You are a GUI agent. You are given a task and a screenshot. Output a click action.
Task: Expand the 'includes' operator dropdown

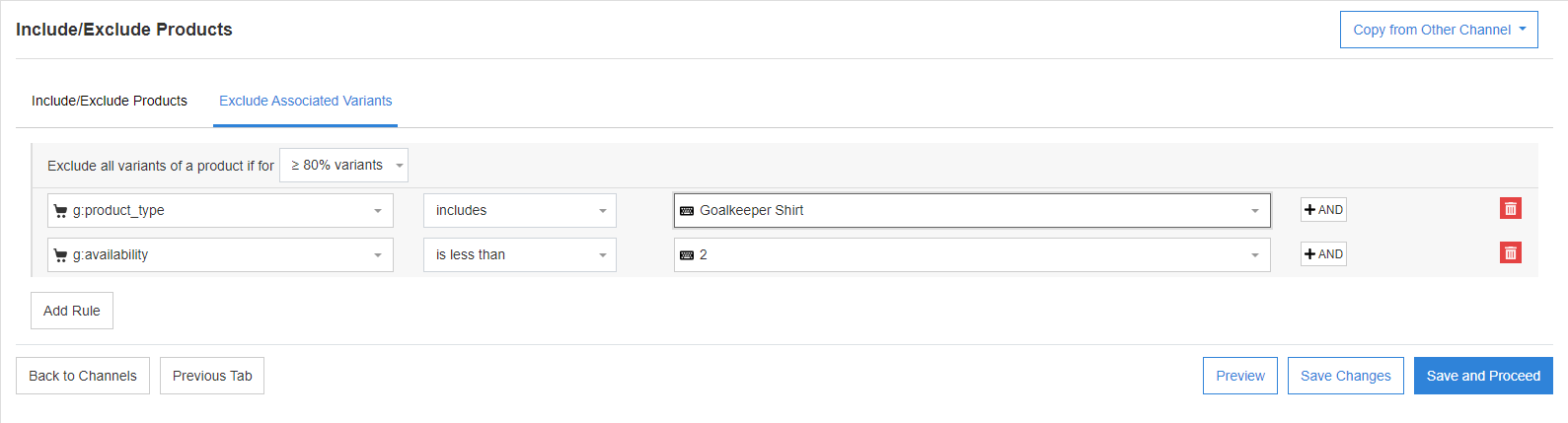(519, 211)
